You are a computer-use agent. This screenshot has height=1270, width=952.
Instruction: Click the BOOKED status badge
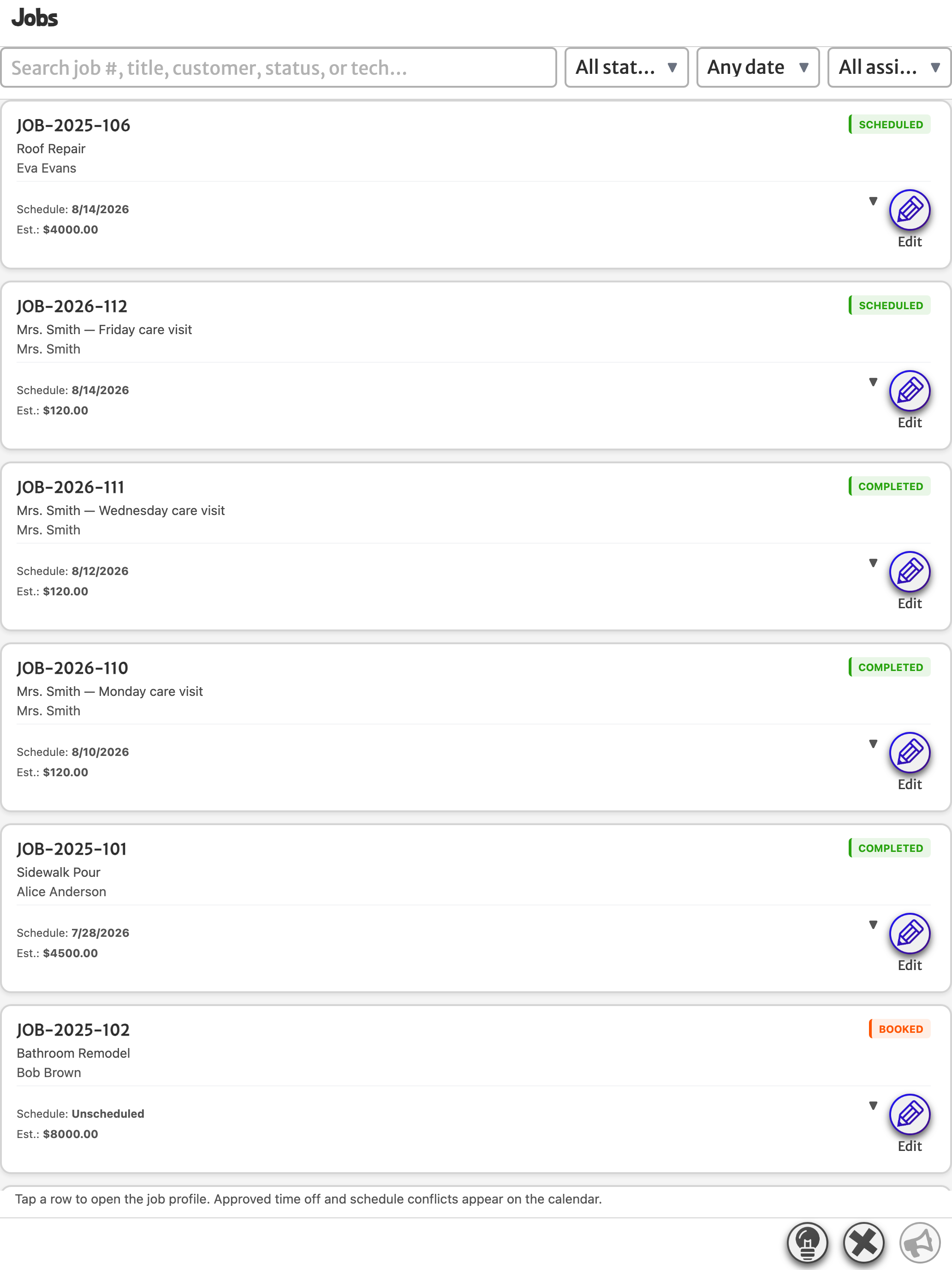point(900,1030)
